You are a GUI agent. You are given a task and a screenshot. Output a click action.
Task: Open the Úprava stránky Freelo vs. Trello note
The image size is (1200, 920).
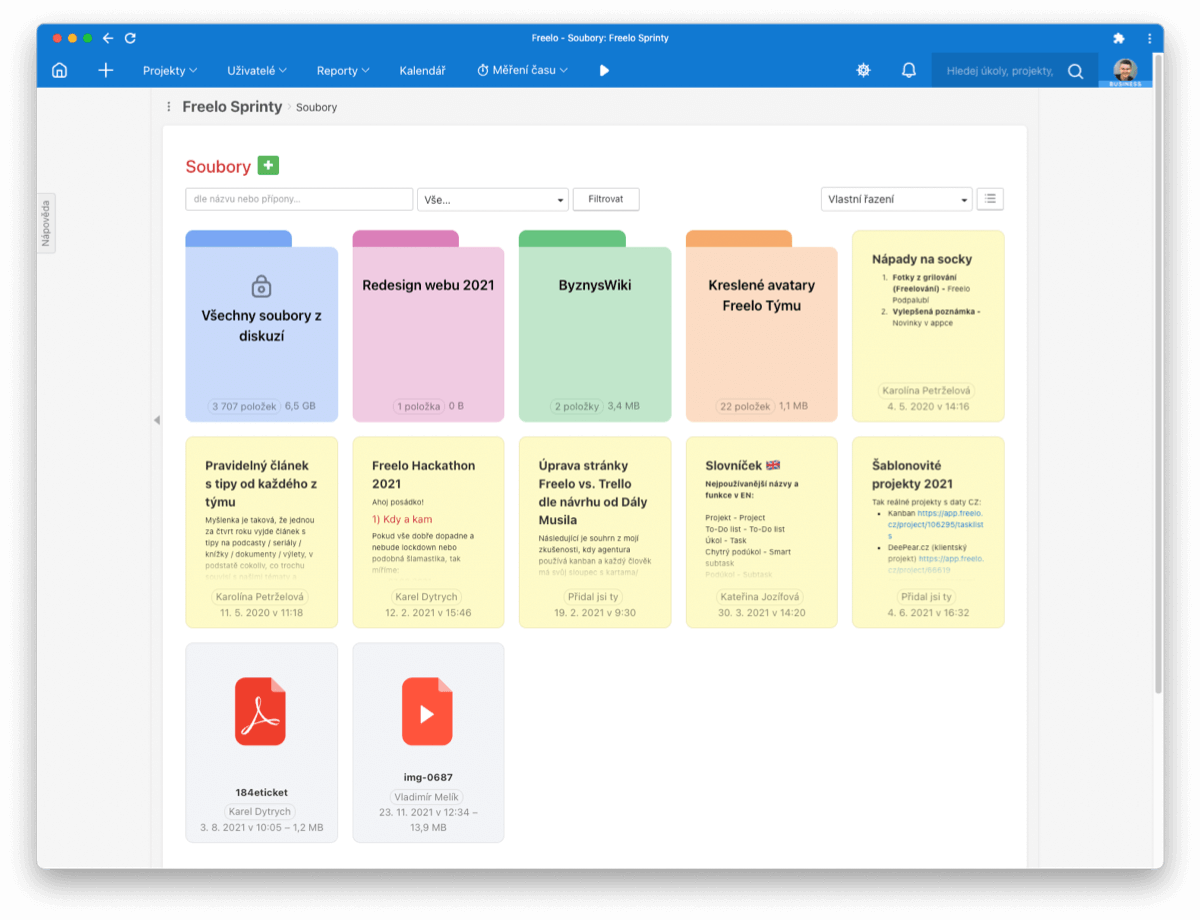click(595, 532)
